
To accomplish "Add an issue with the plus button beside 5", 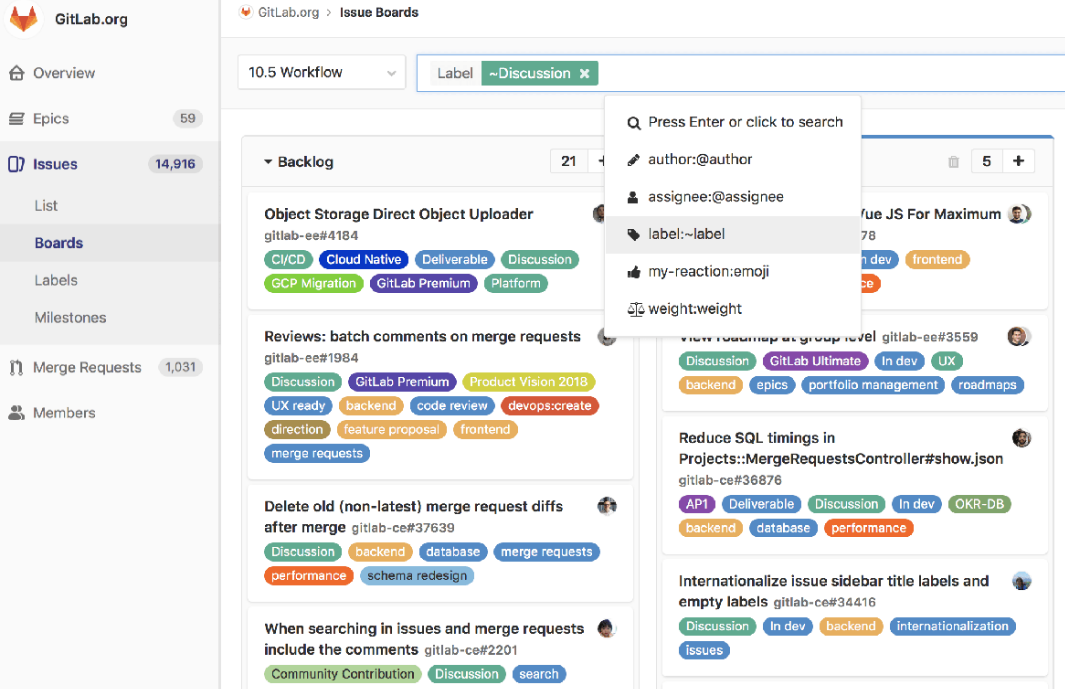I will tap(1018, 161).
